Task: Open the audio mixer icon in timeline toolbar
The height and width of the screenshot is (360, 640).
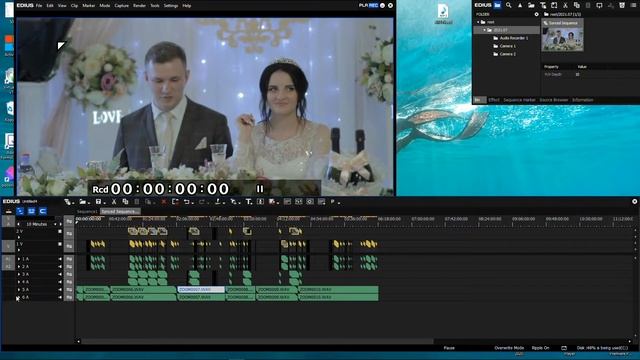Action: tap(287, 202)
